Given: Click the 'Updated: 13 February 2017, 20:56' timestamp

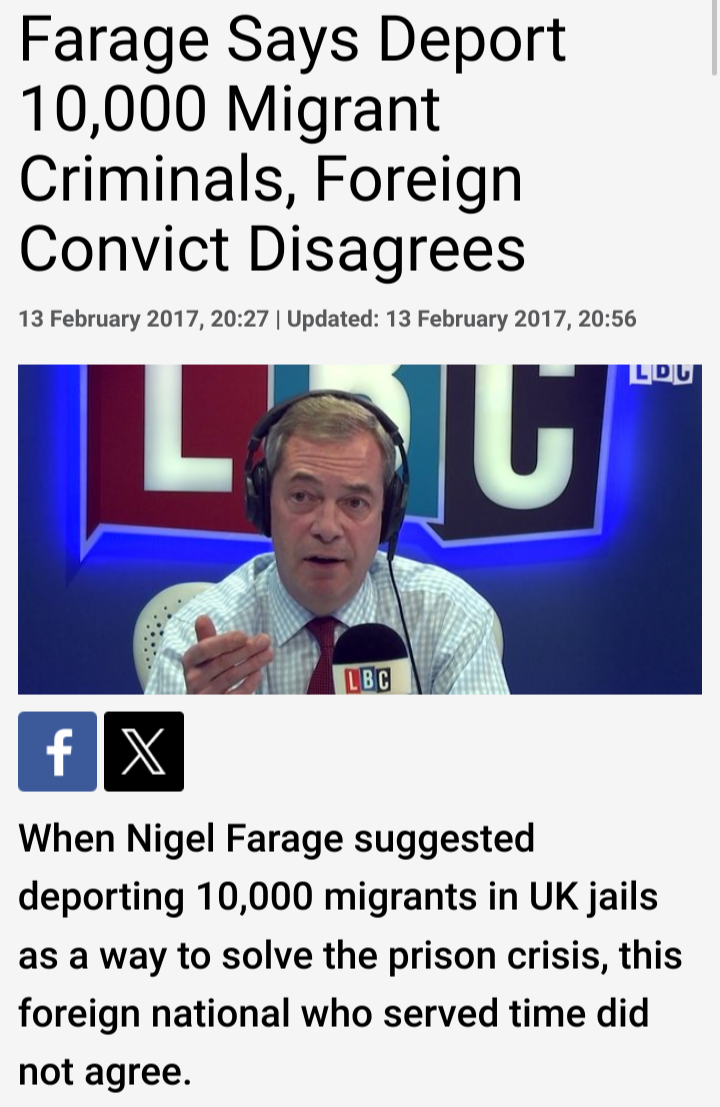Looking at the screenshot, I should click(462, 319).
